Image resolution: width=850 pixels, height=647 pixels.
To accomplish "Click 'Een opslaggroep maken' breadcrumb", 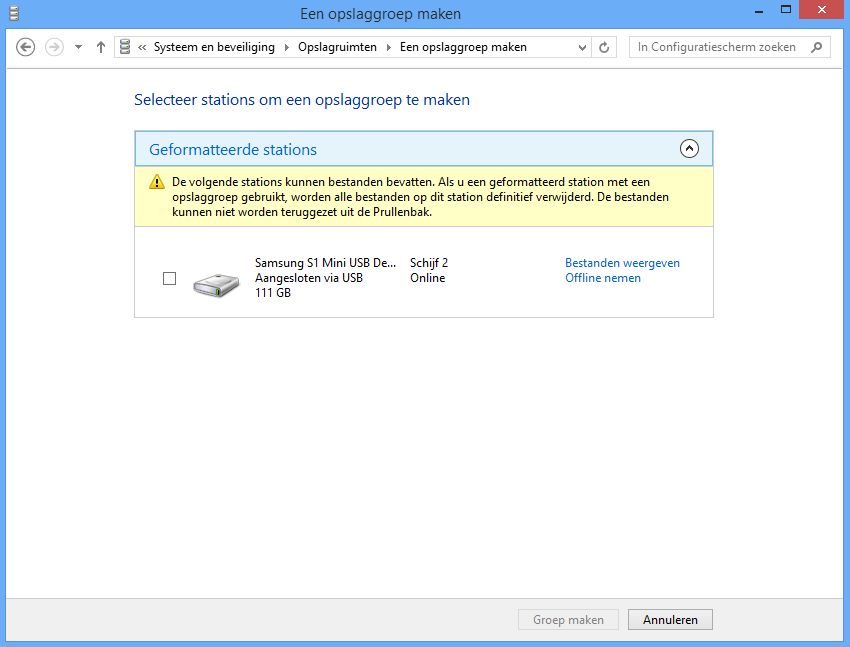I will point(463,47).
